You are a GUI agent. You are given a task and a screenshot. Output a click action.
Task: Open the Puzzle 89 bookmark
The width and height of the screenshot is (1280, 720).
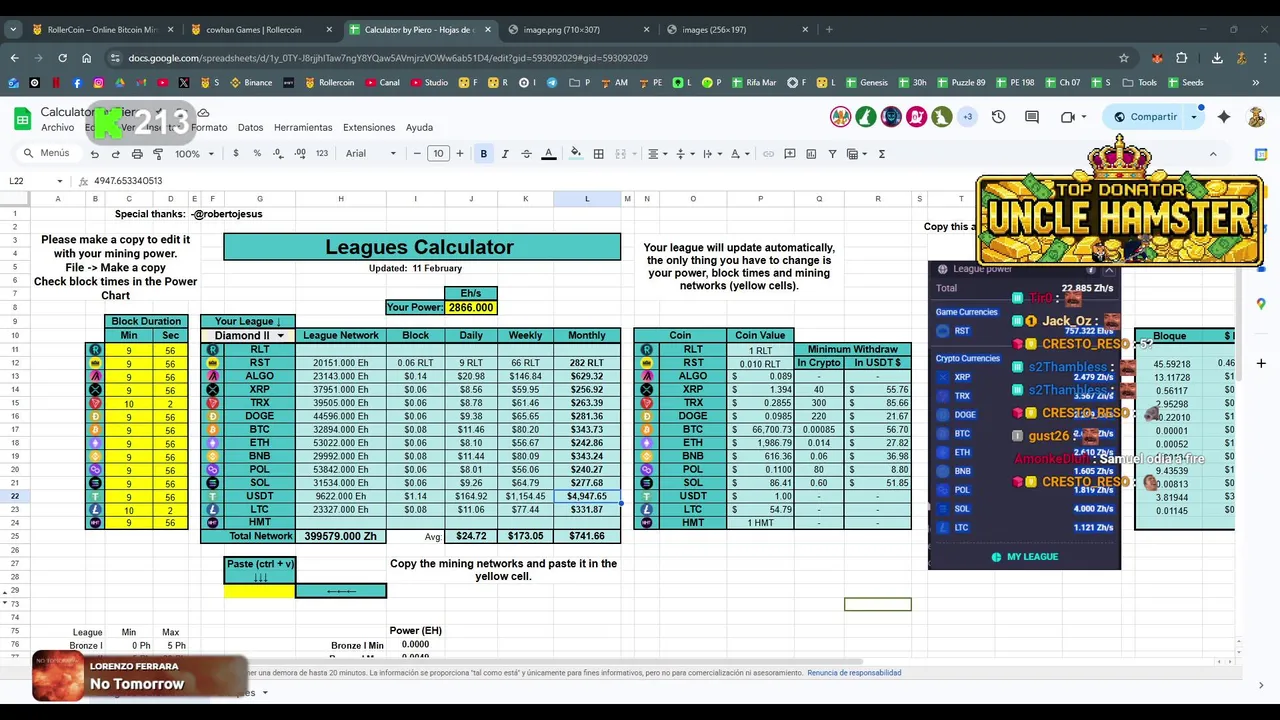click(961, 83)
